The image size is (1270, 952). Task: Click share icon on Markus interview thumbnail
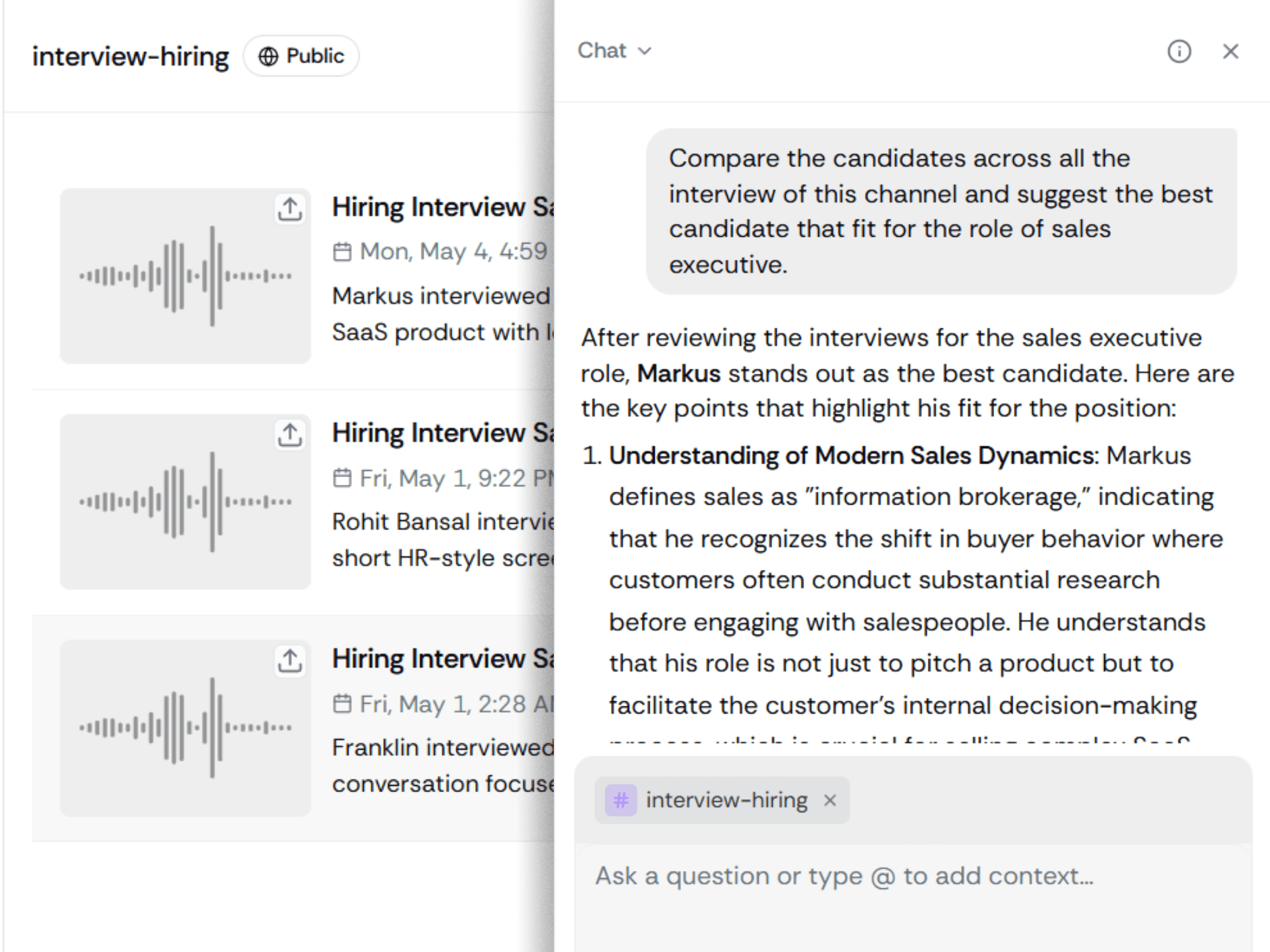289,209
